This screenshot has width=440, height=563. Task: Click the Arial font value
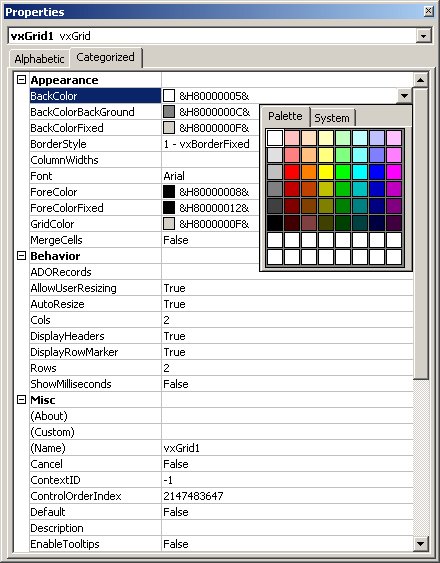point(174,176)
